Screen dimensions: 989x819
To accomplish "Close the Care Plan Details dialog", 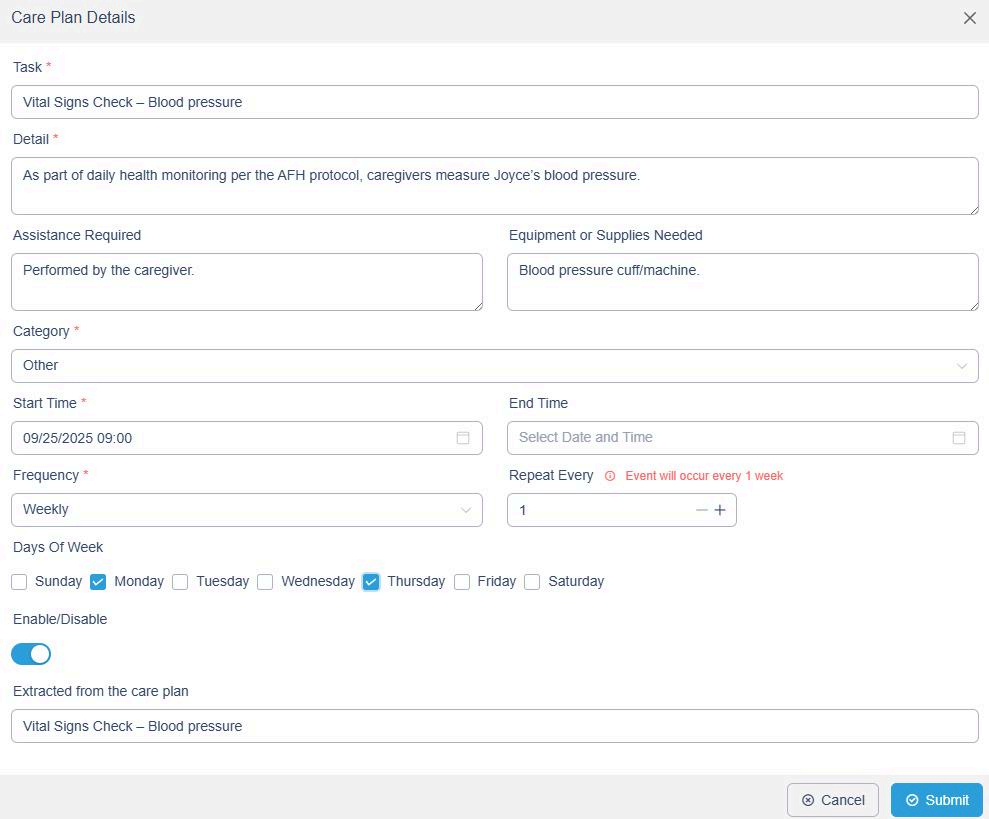I will click(969, 18).
